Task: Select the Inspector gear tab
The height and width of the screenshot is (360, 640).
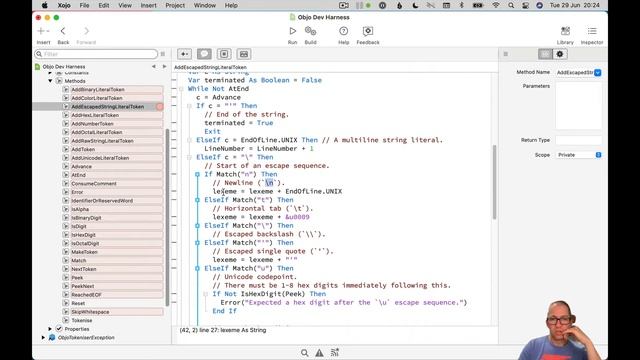Action: 560,54
